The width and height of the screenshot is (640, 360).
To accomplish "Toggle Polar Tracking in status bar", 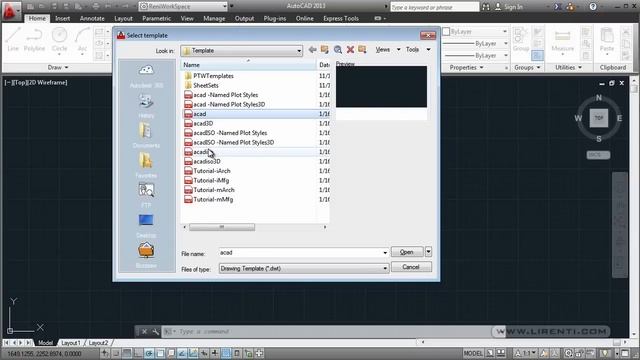I will point(149,353).
